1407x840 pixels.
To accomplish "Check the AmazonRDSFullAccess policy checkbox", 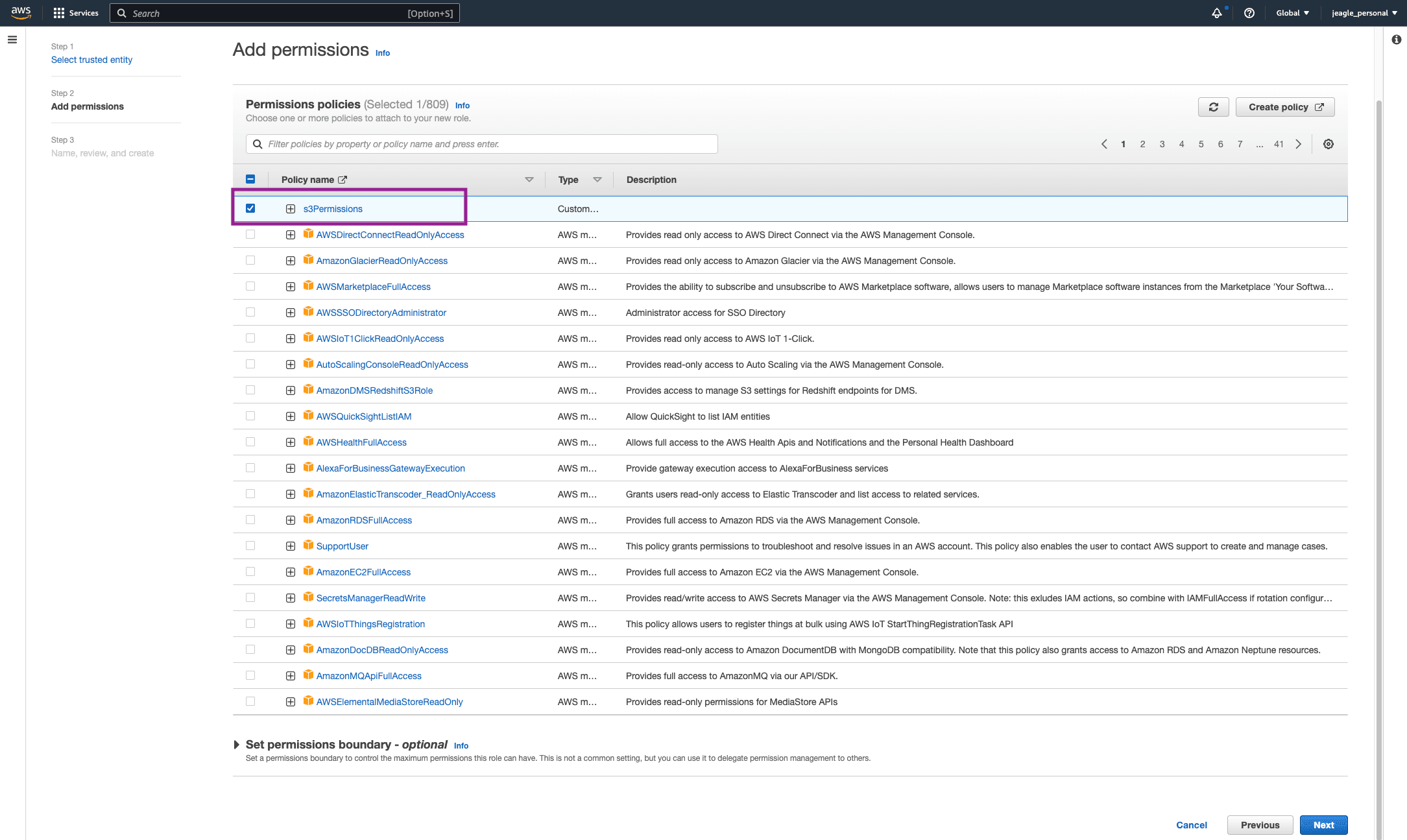I will click(x=250, y=520).
